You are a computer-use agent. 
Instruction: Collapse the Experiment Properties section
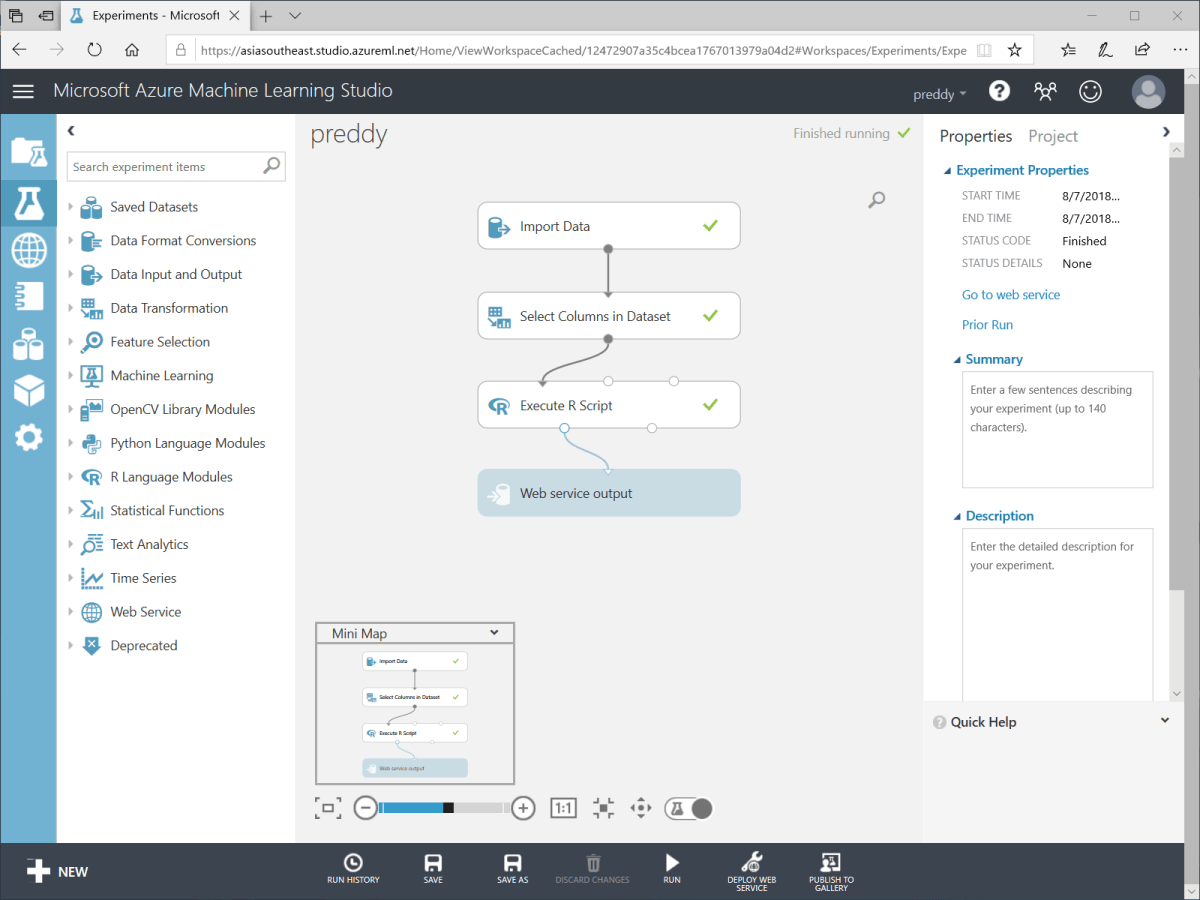948,171
